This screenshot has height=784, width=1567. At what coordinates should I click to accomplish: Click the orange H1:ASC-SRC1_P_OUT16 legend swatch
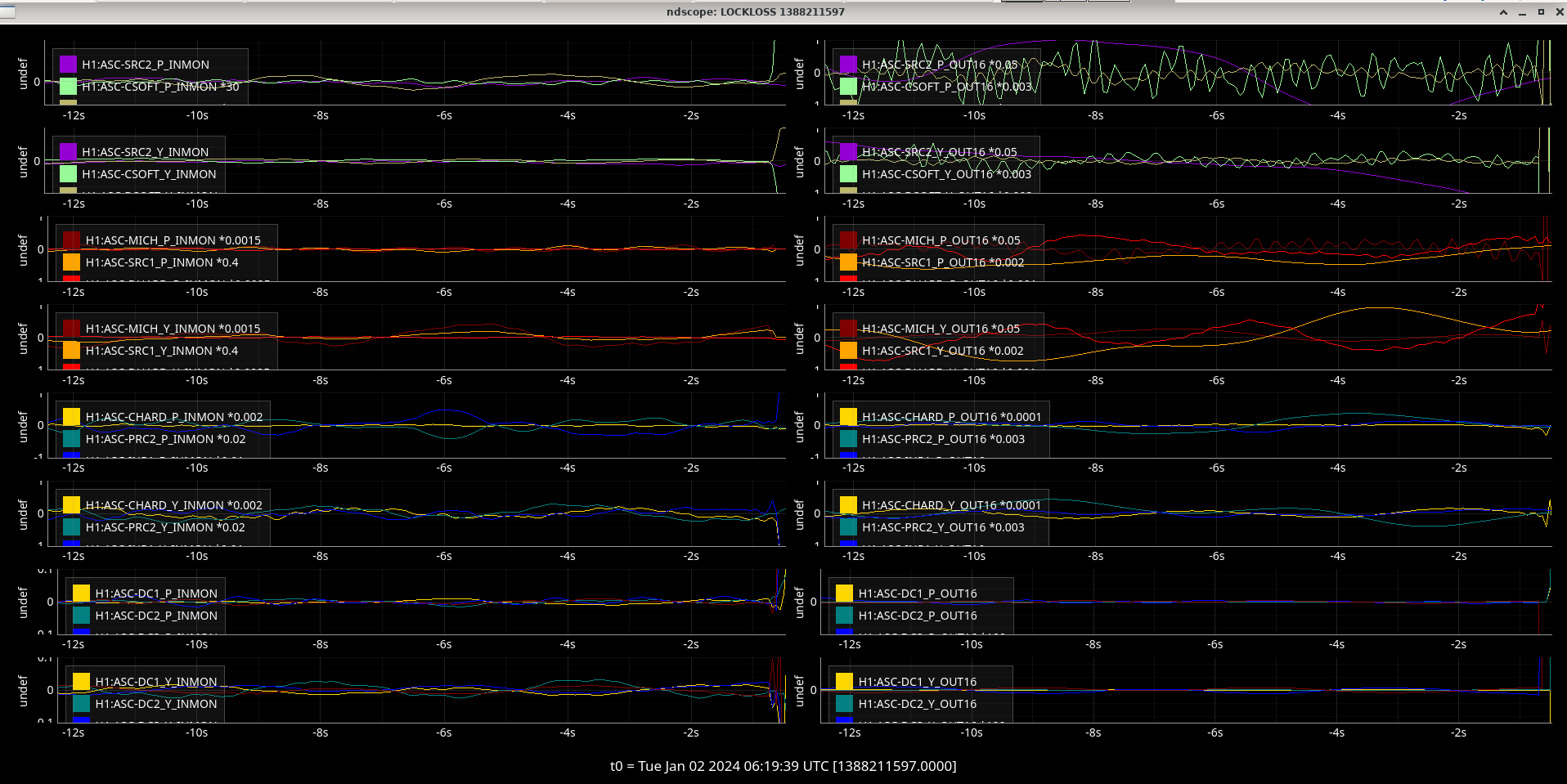point(848,262)
